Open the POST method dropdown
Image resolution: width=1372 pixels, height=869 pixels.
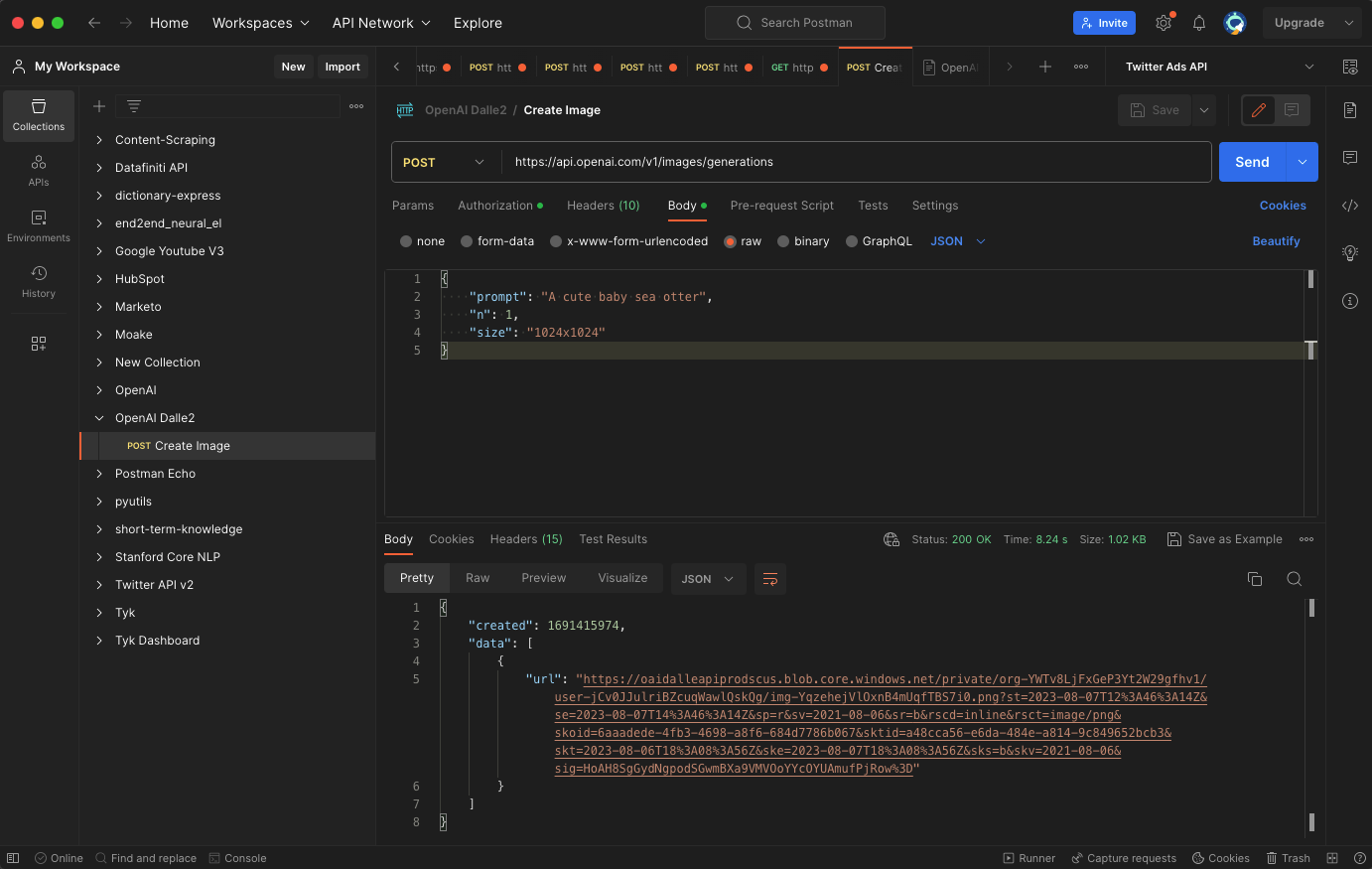pyautogui.click(x=445, y=162)
